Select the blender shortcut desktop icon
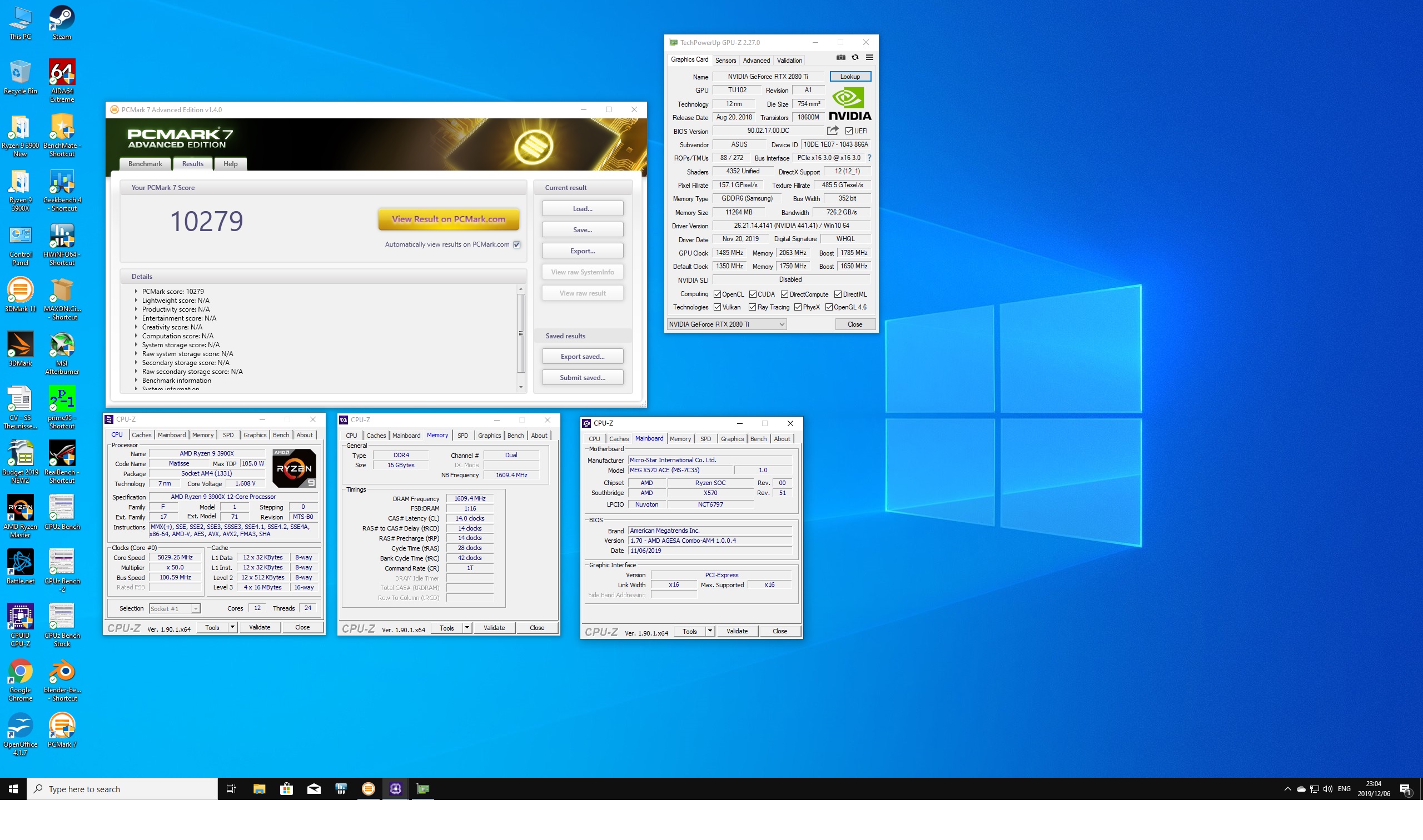 (x=62, y=680)
